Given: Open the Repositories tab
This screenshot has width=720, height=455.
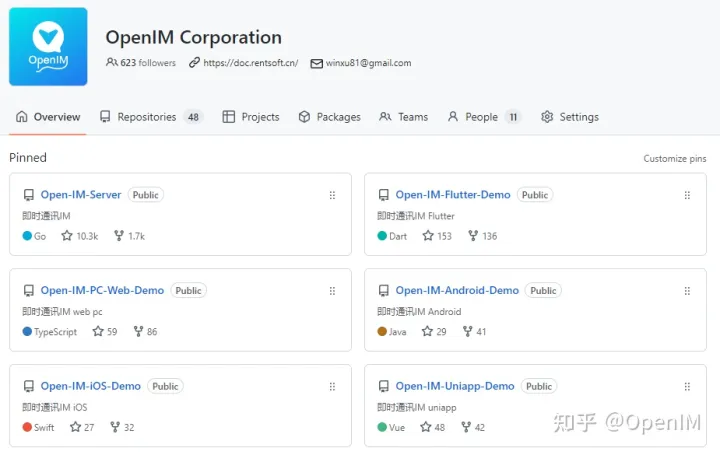Looking at the screenshot, I should pyautogui.click(x=152, y=117).
